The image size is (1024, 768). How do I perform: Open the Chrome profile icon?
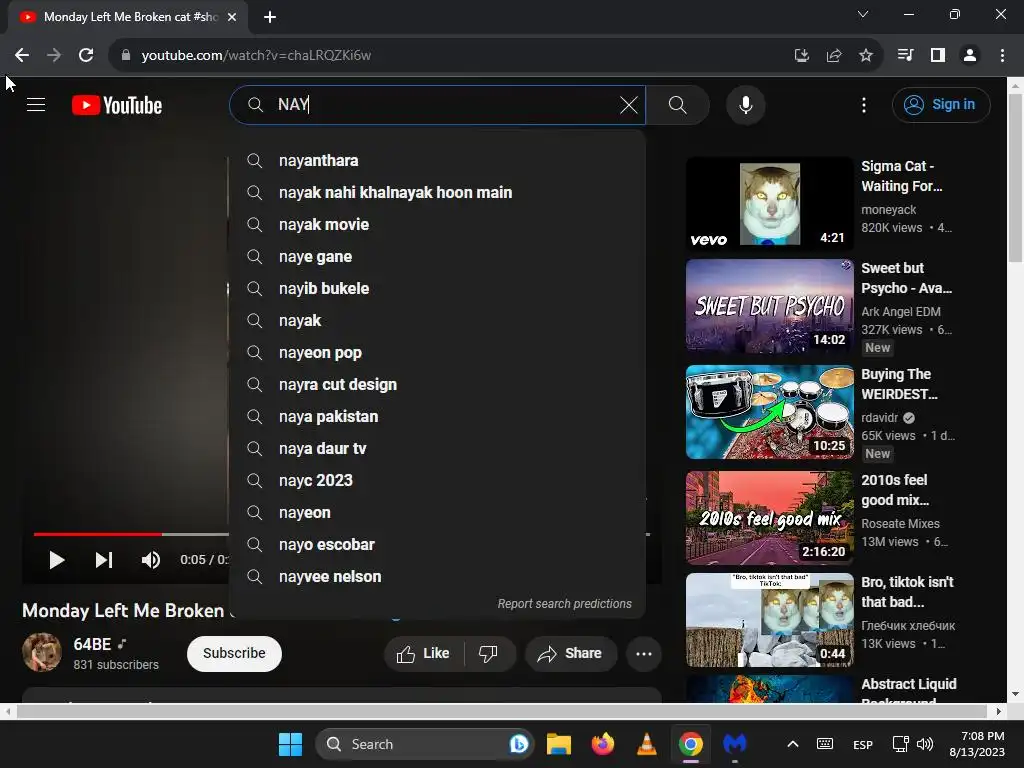pyautogui.click(x=970, y=56)
